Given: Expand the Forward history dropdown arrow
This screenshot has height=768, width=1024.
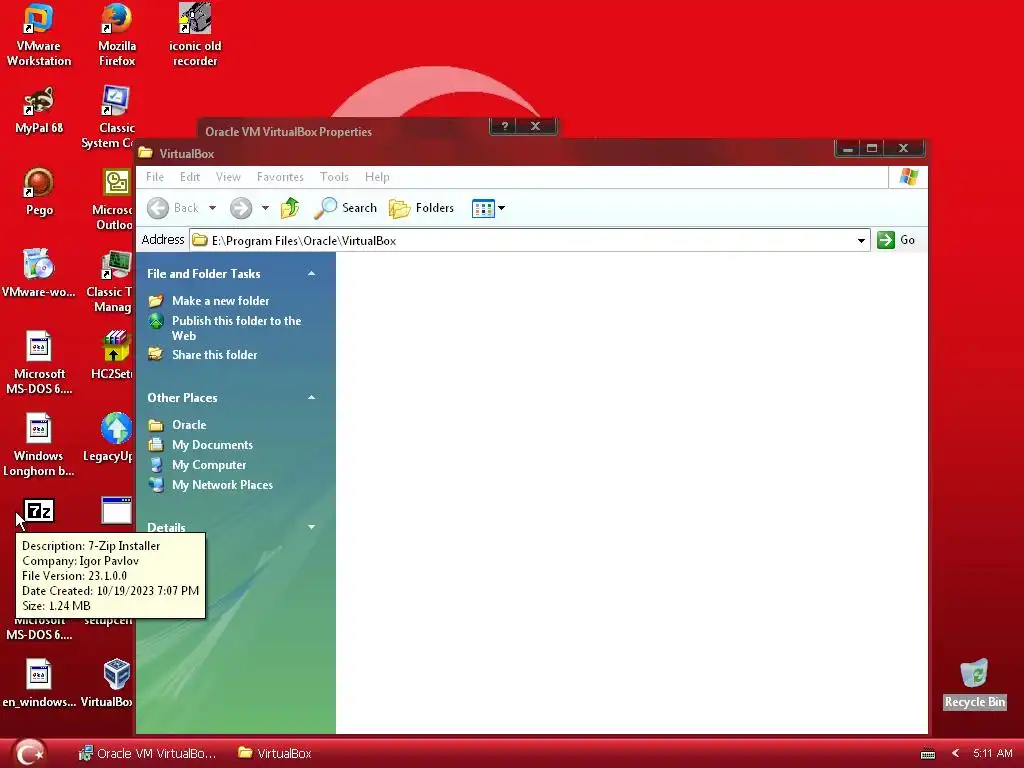Looking at the screenshot, I should coord(265,208).
